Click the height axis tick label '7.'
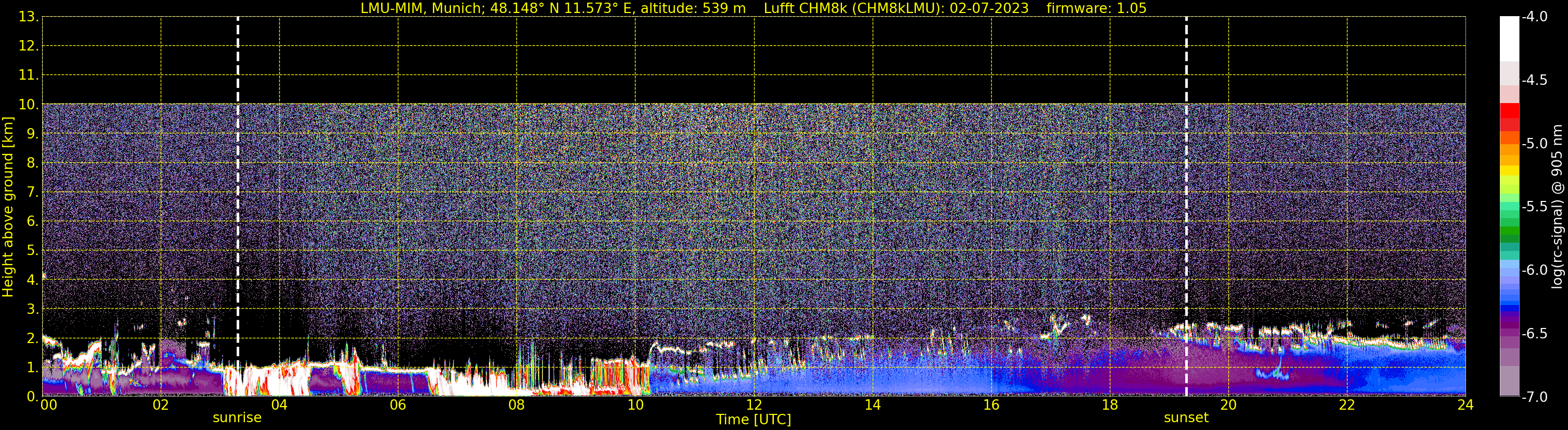The width and height of the screenshot is (1568, 430). click(32, 193)
